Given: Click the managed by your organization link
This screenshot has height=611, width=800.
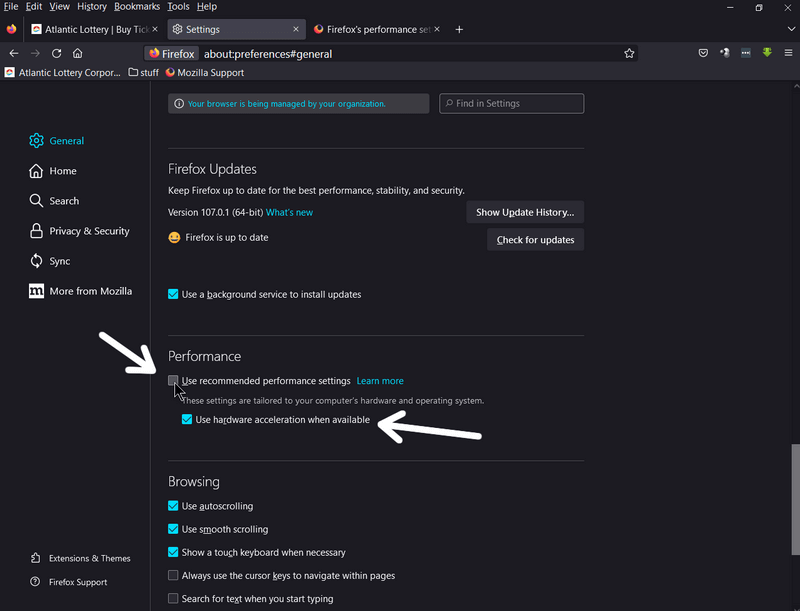Looking at the screenshot, I should tap(287, 104).
